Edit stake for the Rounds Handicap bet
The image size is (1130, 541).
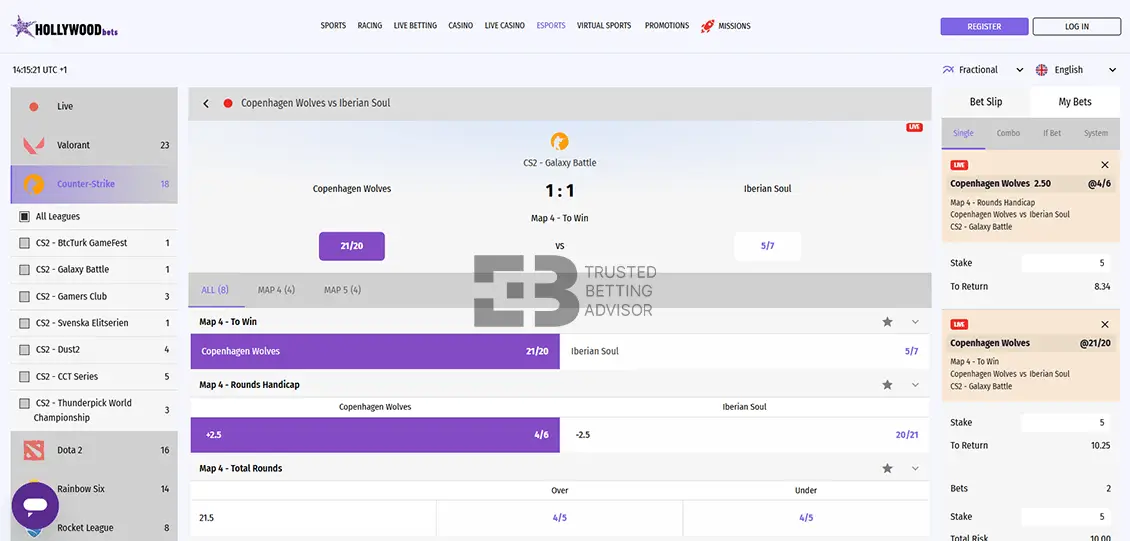[x=1068, y=264]
